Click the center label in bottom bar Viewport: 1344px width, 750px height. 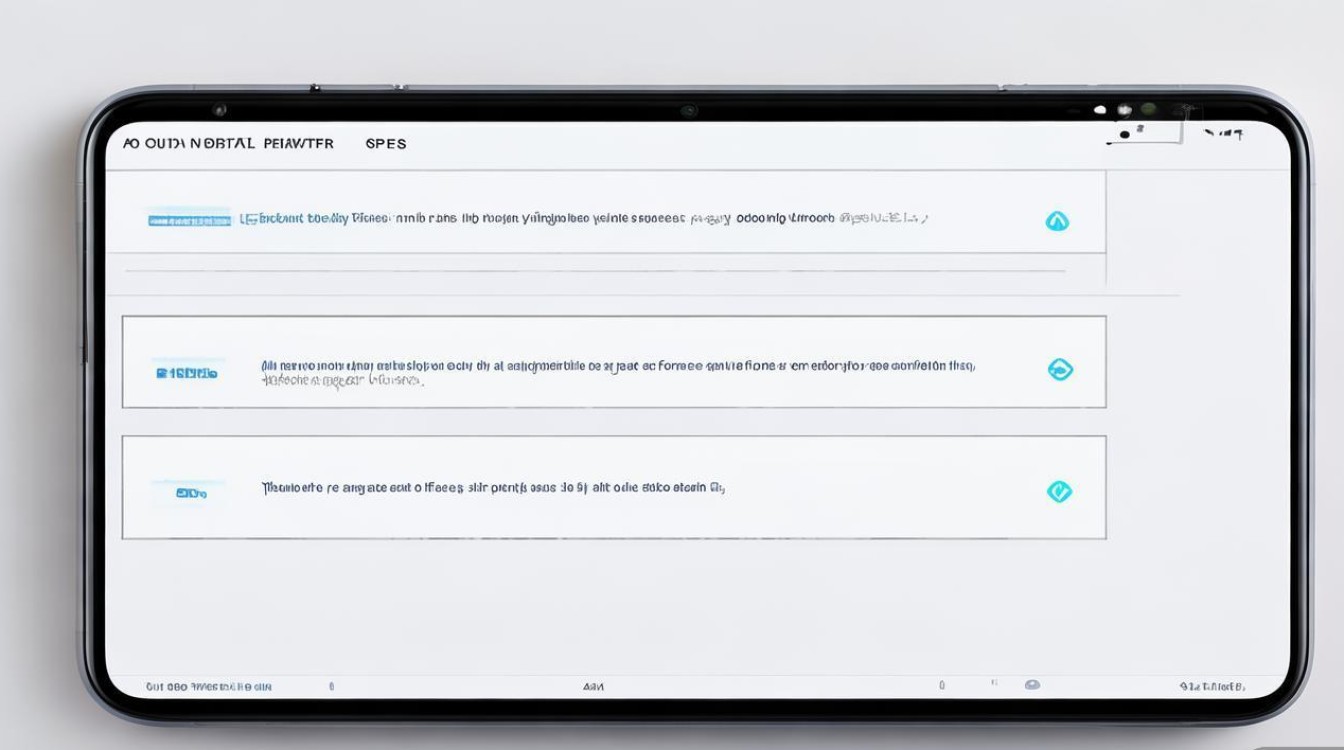click(593, 687)
